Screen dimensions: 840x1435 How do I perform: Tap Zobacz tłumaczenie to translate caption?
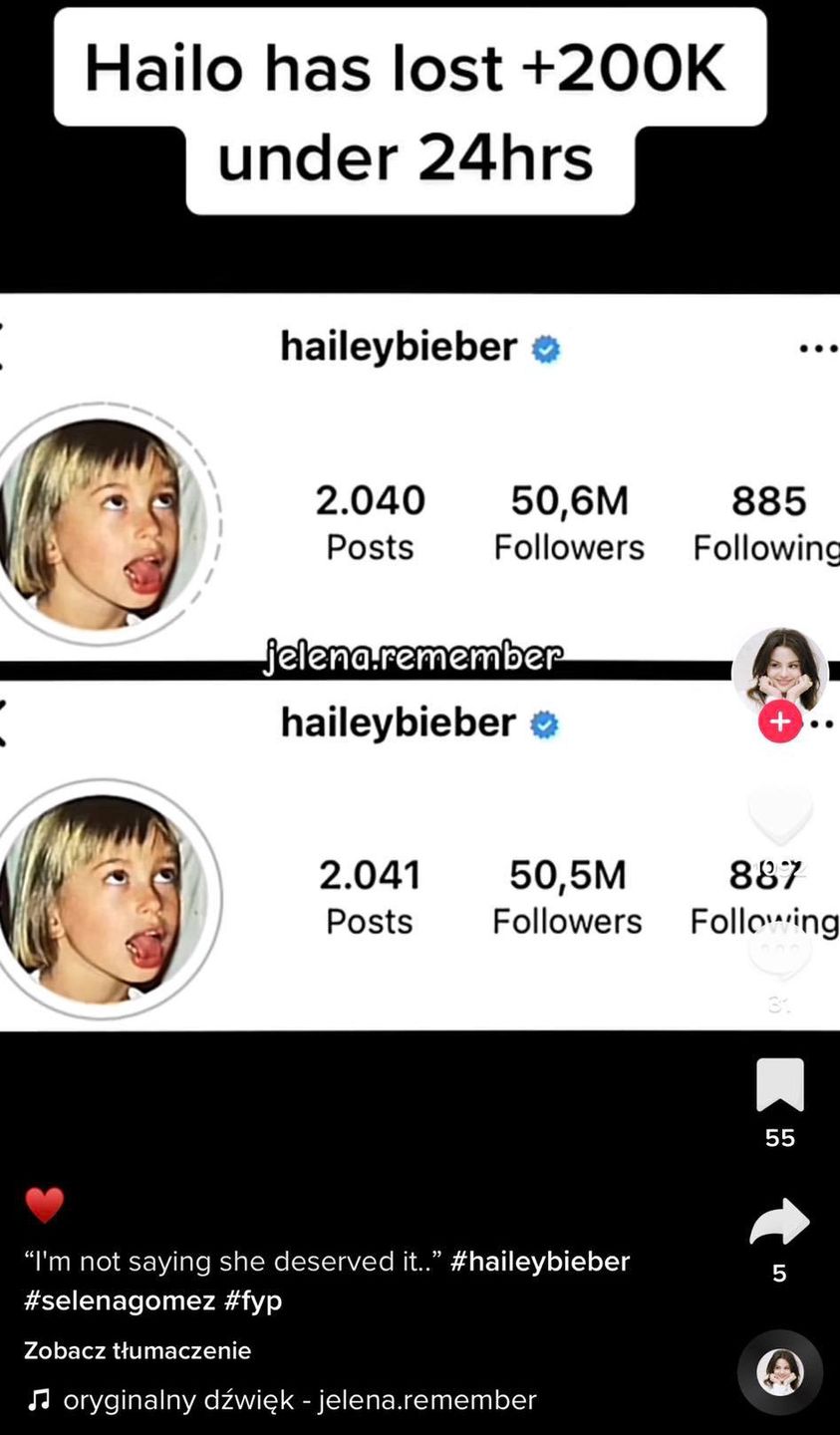[138, 1350]
